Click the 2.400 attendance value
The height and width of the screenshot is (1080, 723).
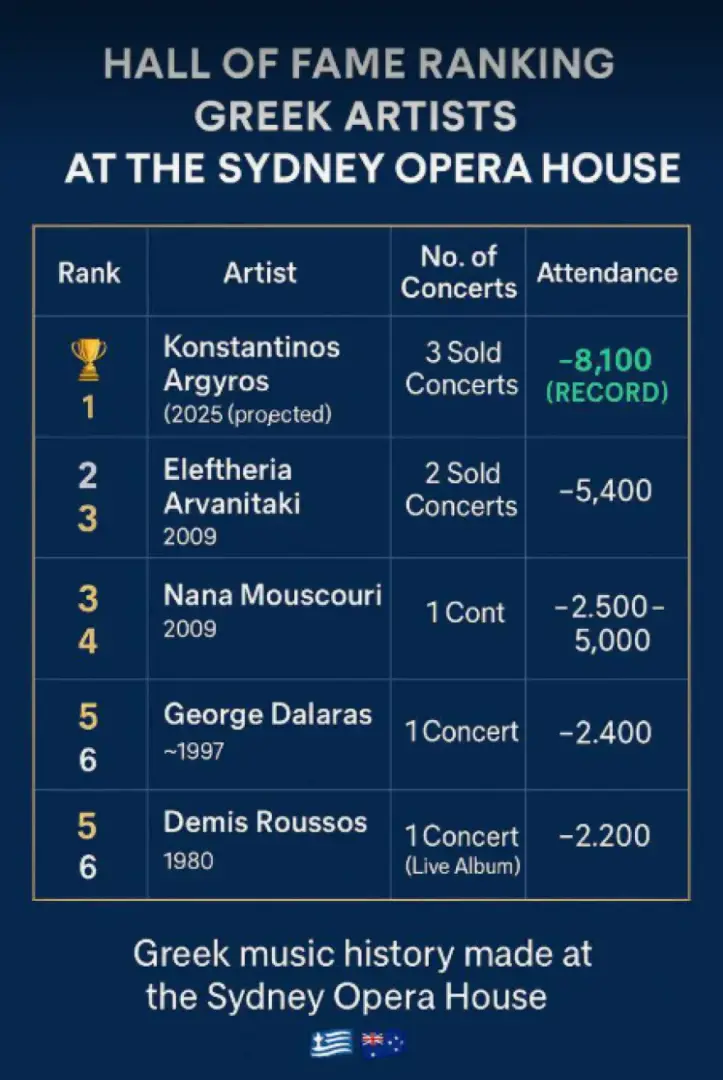606,733
